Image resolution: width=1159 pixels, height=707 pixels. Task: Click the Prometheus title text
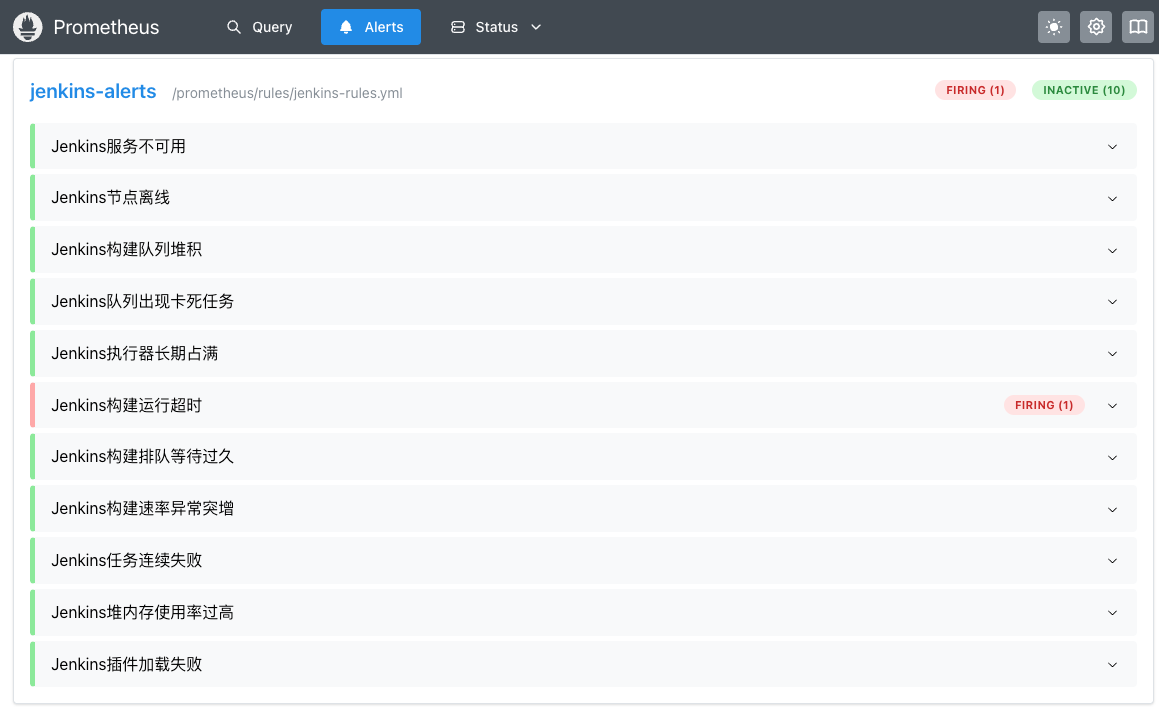(x=106, y=27)
